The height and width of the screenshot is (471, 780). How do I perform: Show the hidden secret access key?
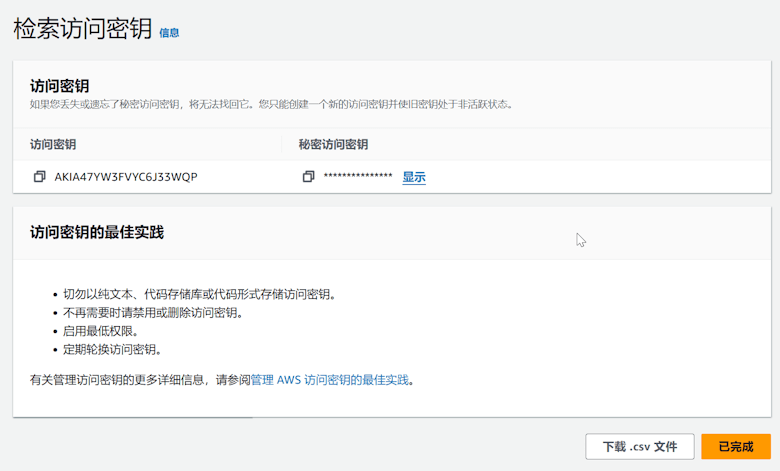[x=414, y=177]
